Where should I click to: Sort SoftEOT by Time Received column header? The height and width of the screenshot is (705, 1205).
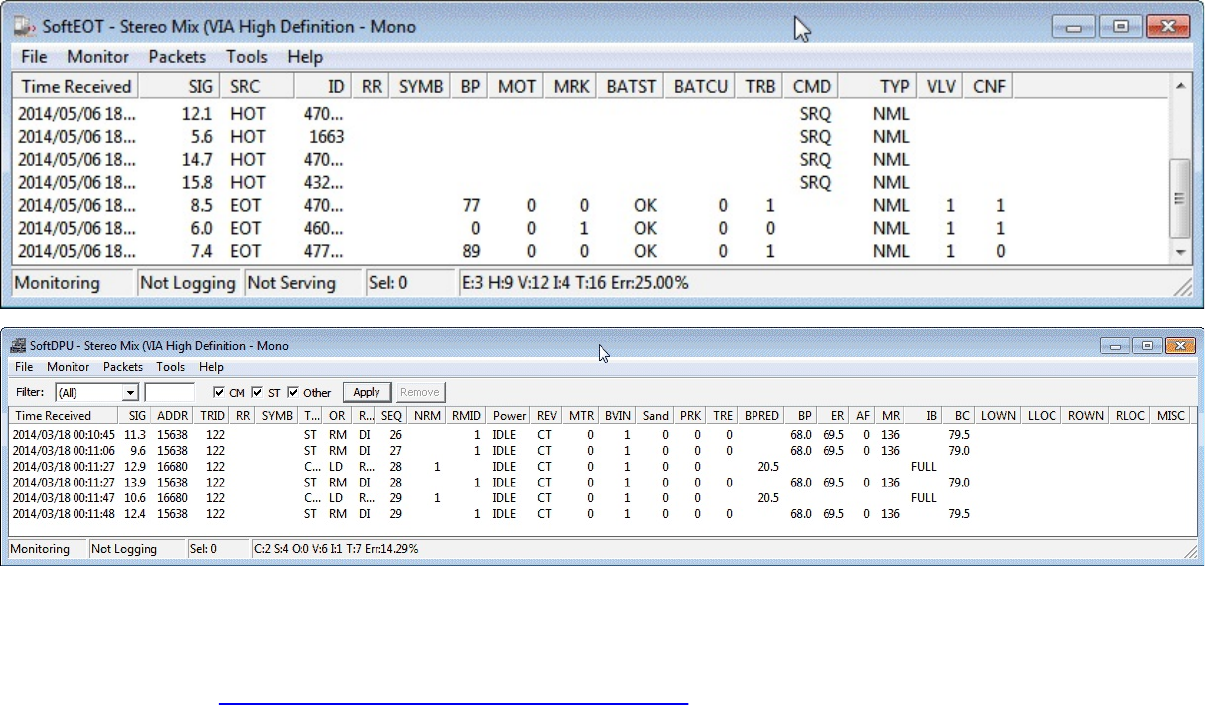[75, 86]
